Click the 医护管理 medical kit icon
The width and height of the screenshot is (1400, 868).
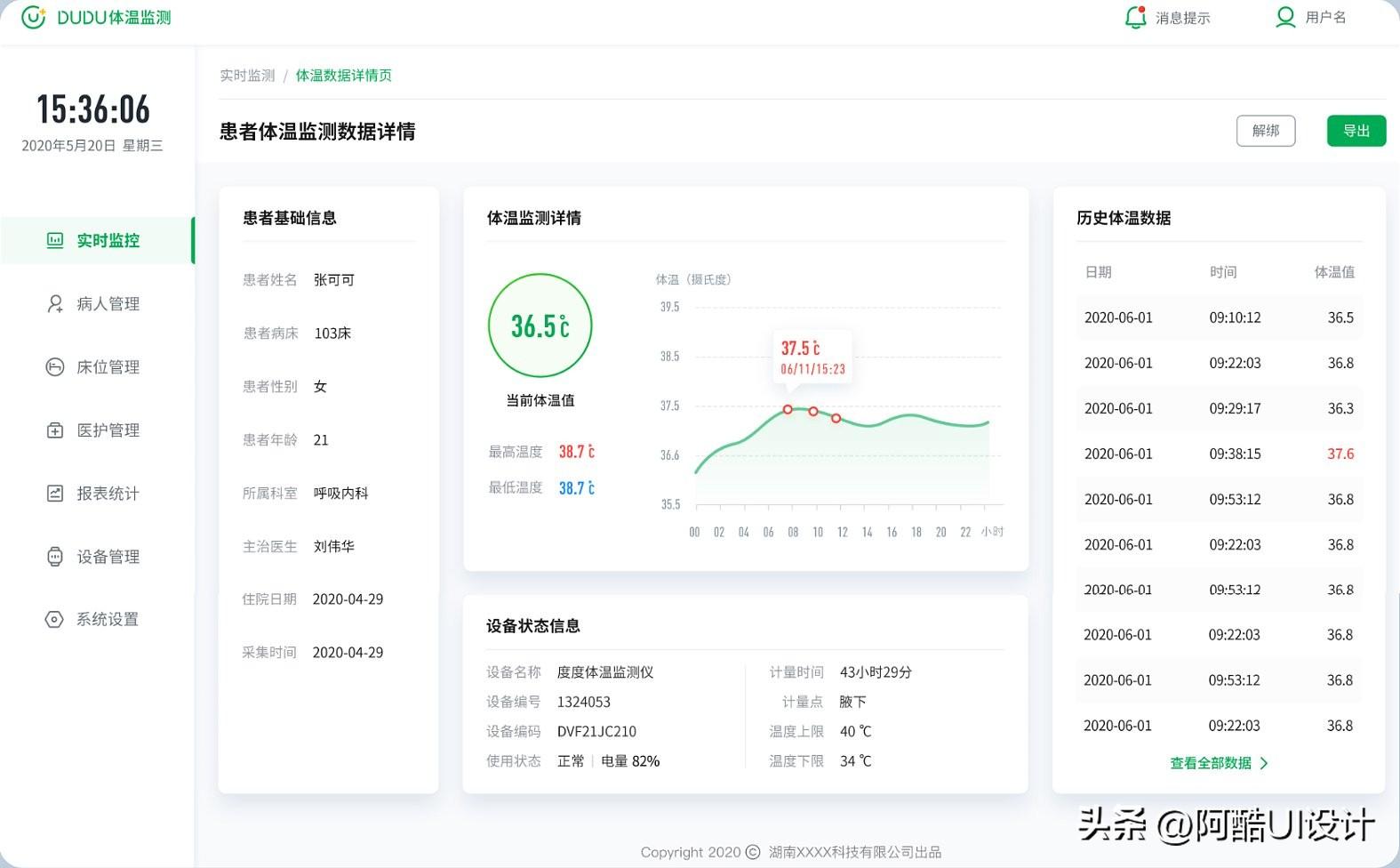(x=55, y=430)
